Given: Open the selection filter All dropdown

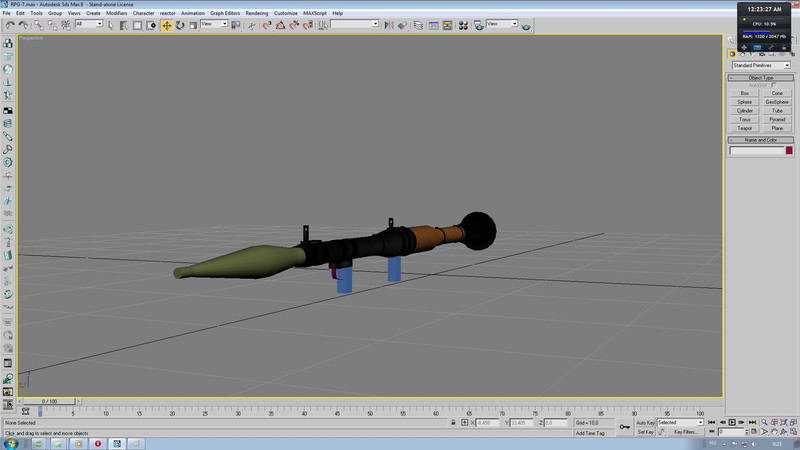Looking at the screenshot, I should coord(89,24).
